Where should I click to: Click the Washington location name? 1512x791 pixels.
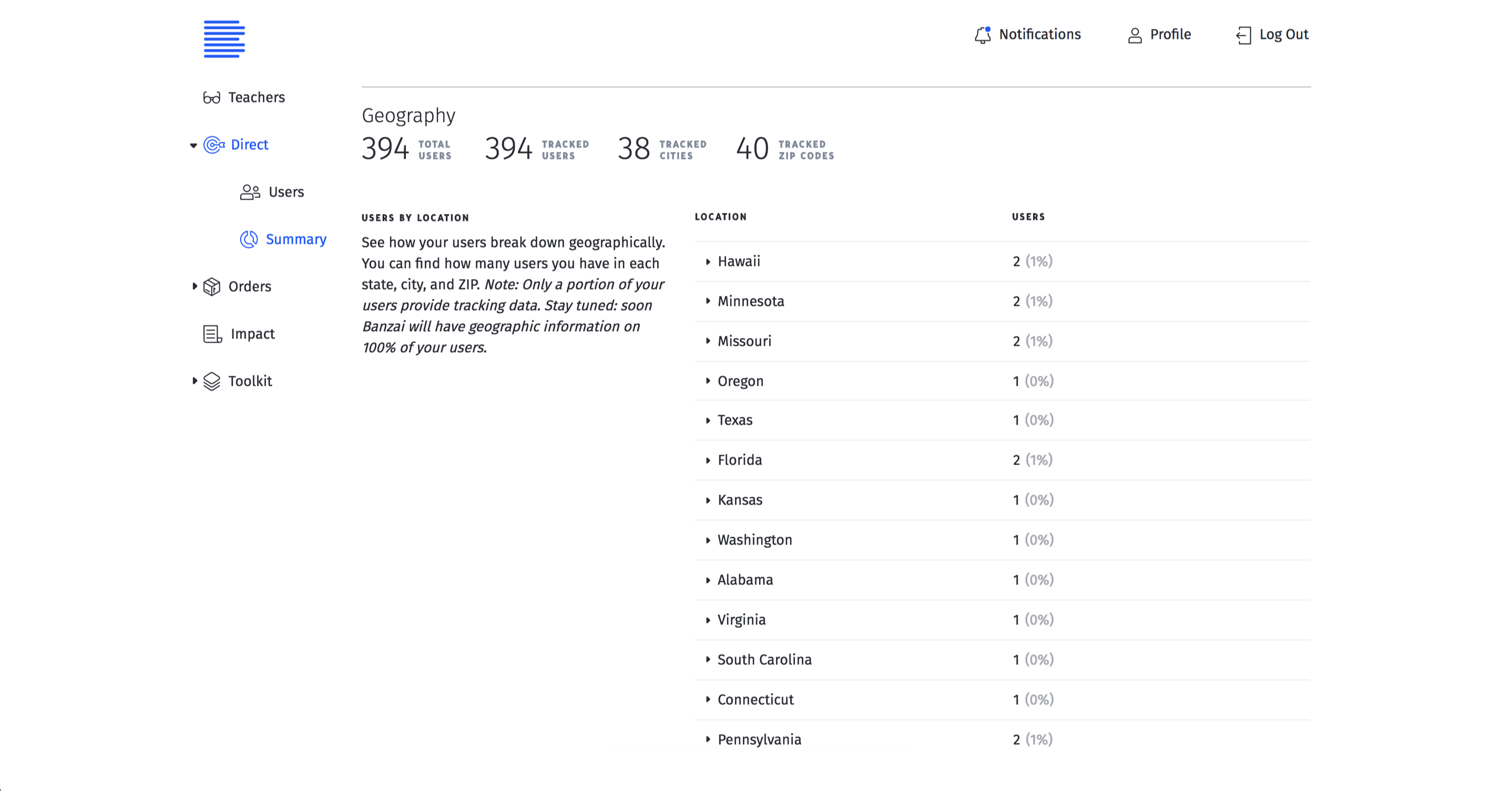(x=755, y=540)
